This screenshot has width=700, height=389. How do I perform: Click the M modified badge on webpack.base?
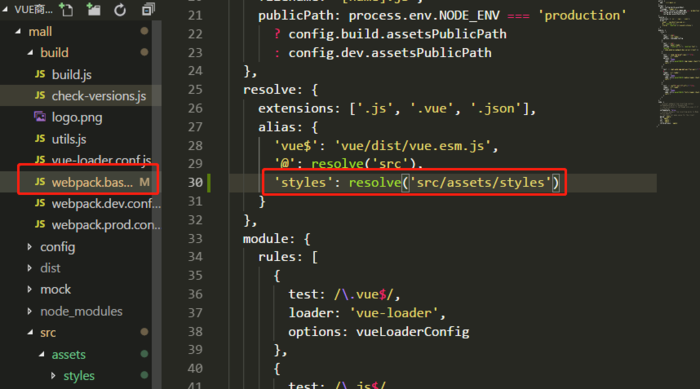144,182
